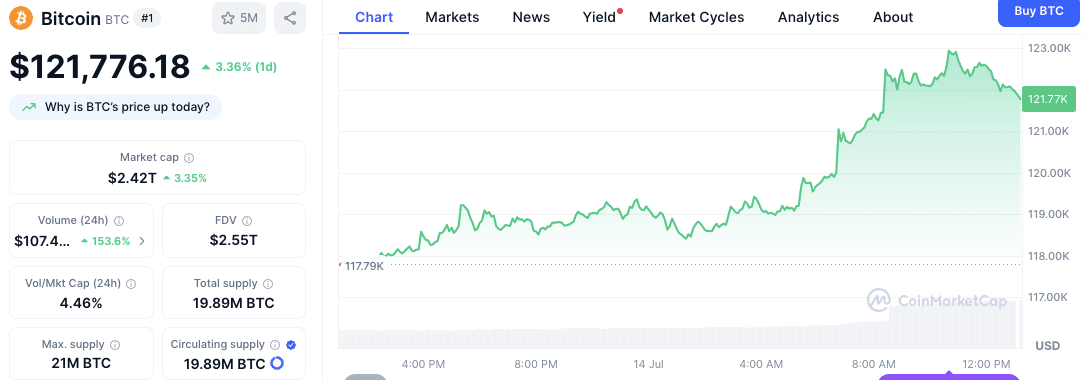Click FDV info icon
This screenshot has height=380, width=1083.
pos(247,220)
